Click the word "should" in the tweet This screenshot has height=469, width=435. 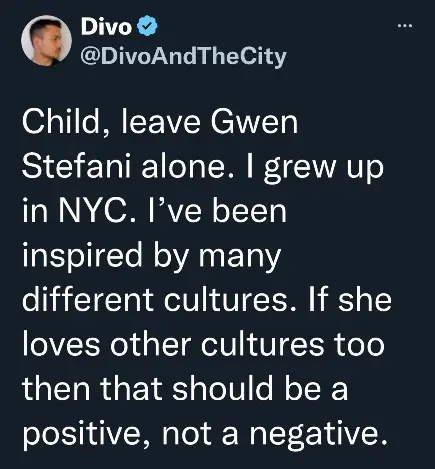223,388
